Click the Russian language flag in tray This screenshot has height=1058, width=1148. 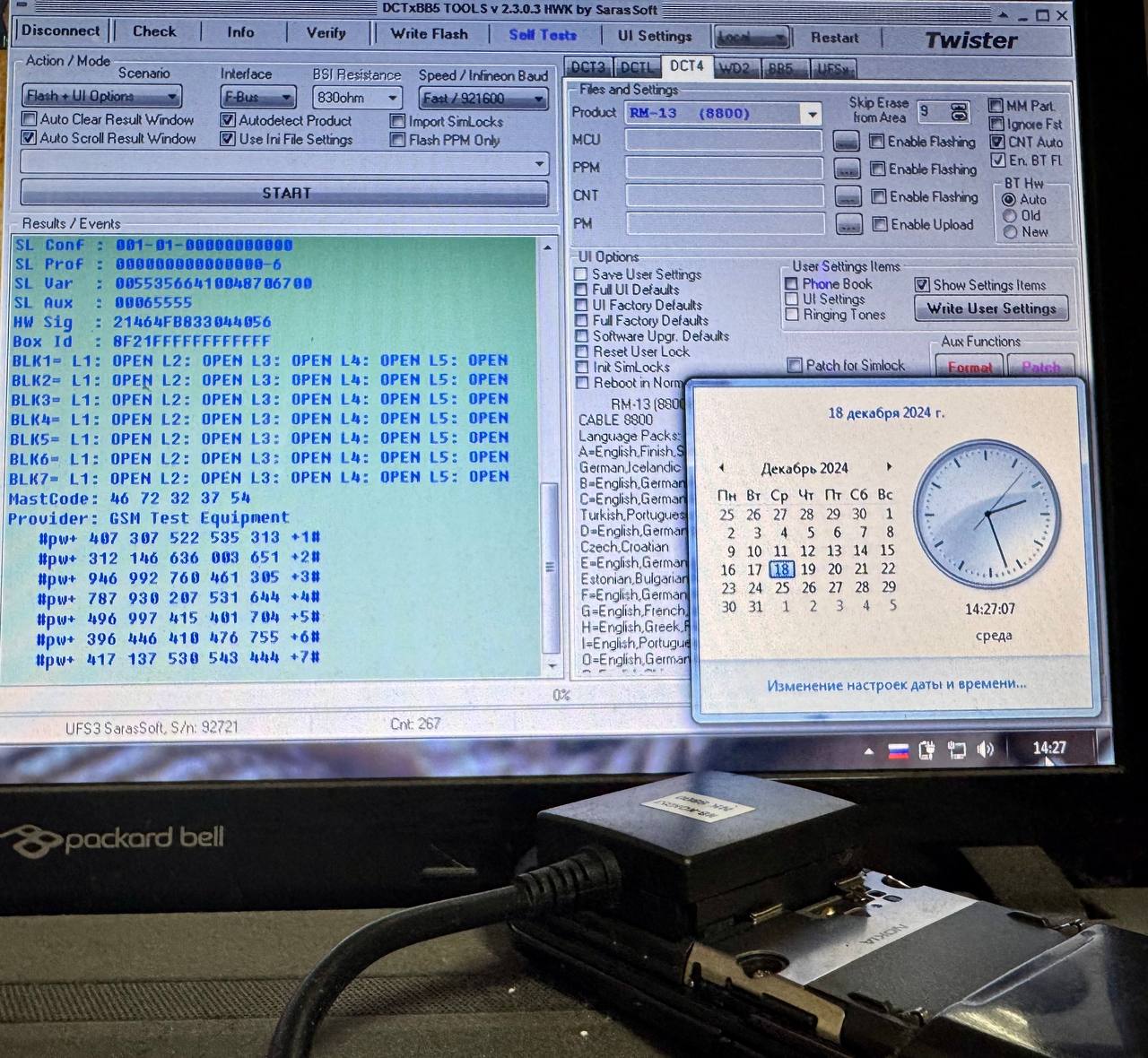tap(898, 751)
